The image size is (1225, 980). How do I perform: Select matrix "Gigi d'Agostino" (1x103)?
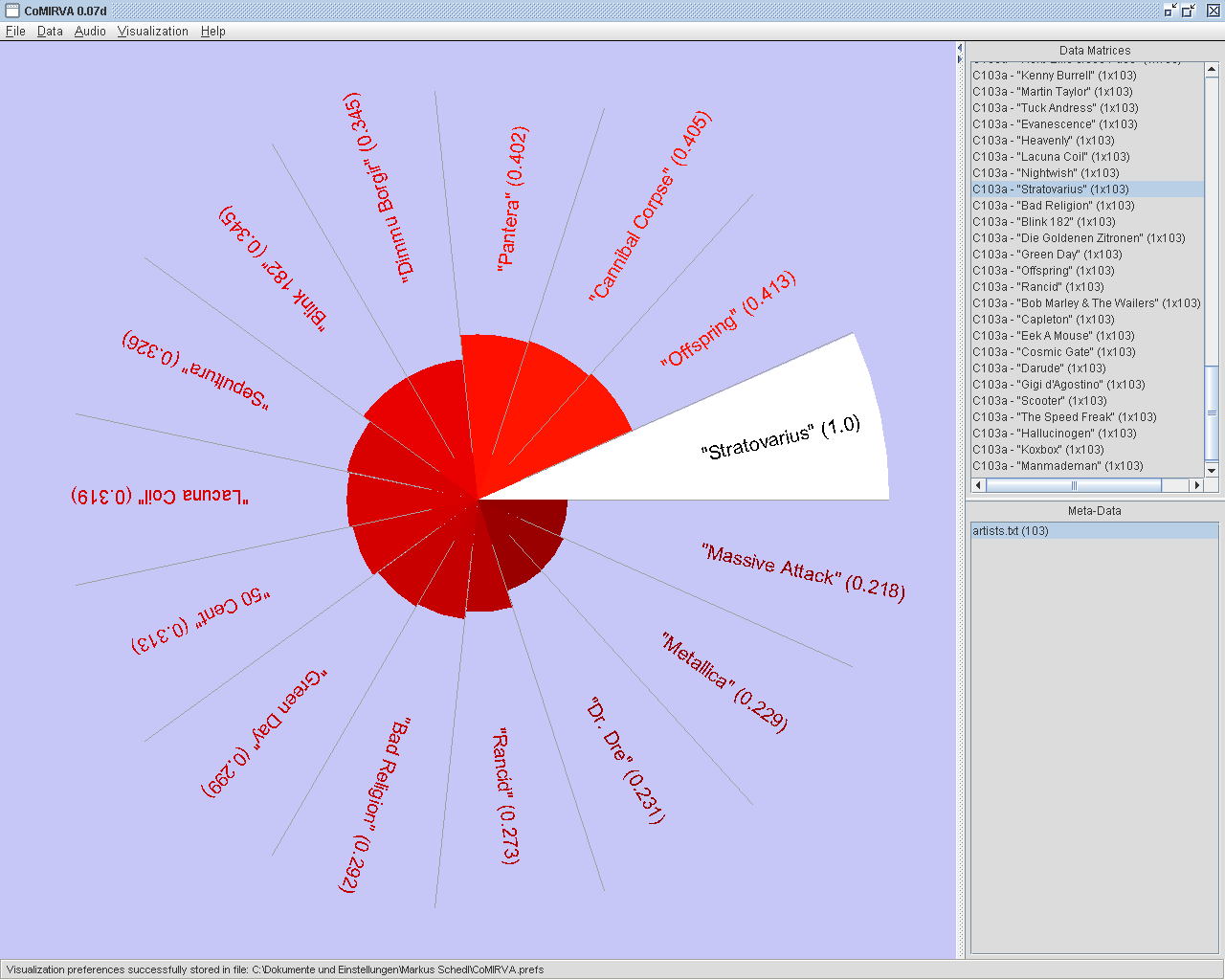coord(1087,385)
